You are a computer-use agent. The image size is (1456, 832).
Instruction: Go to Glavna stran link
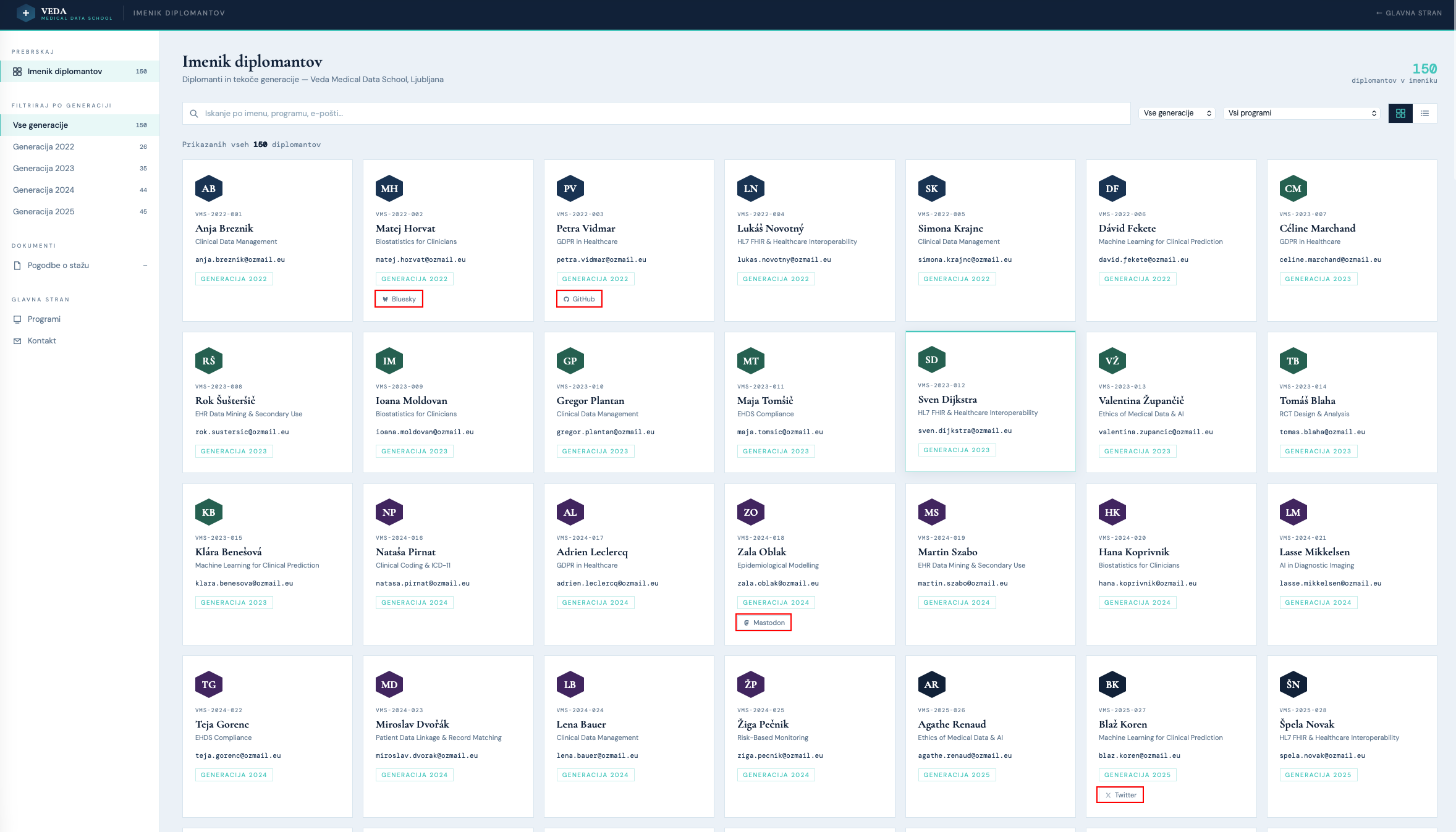tap(1409, 13)
